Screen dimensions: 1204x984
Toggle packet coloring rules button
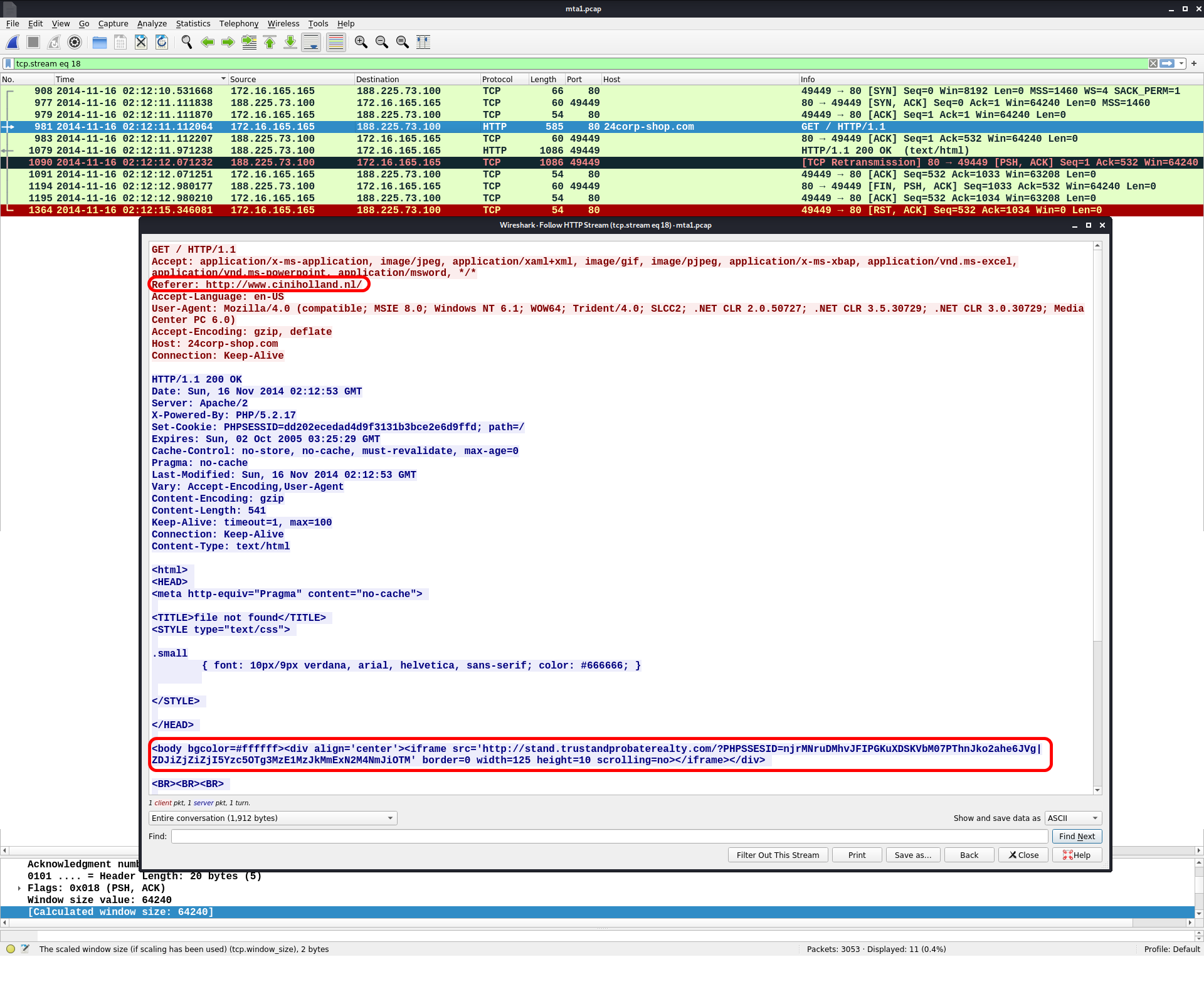[336, 42]
